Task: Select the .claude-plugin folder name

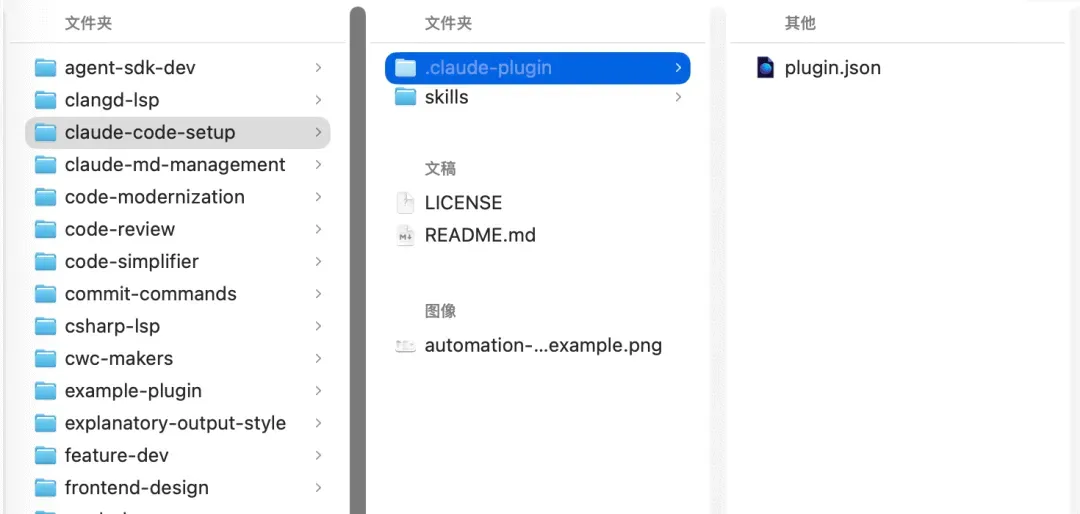Action: click(488, 68)
